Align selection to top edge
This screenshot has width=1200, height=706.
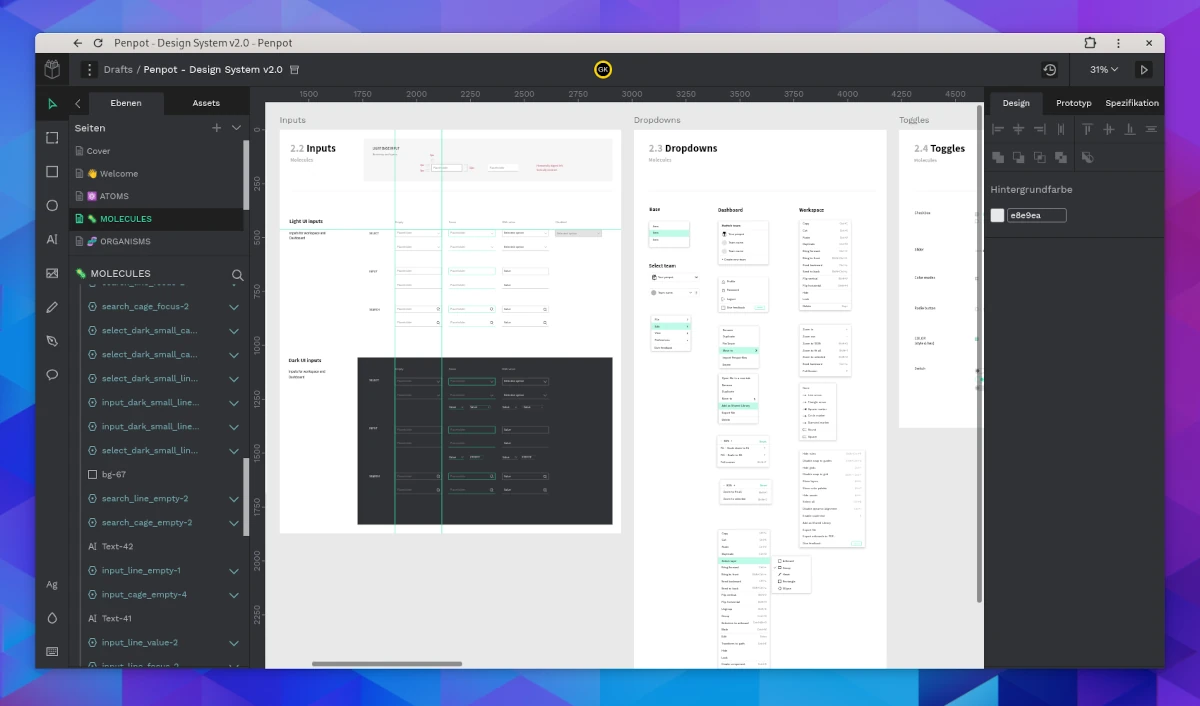(1087, 129)
